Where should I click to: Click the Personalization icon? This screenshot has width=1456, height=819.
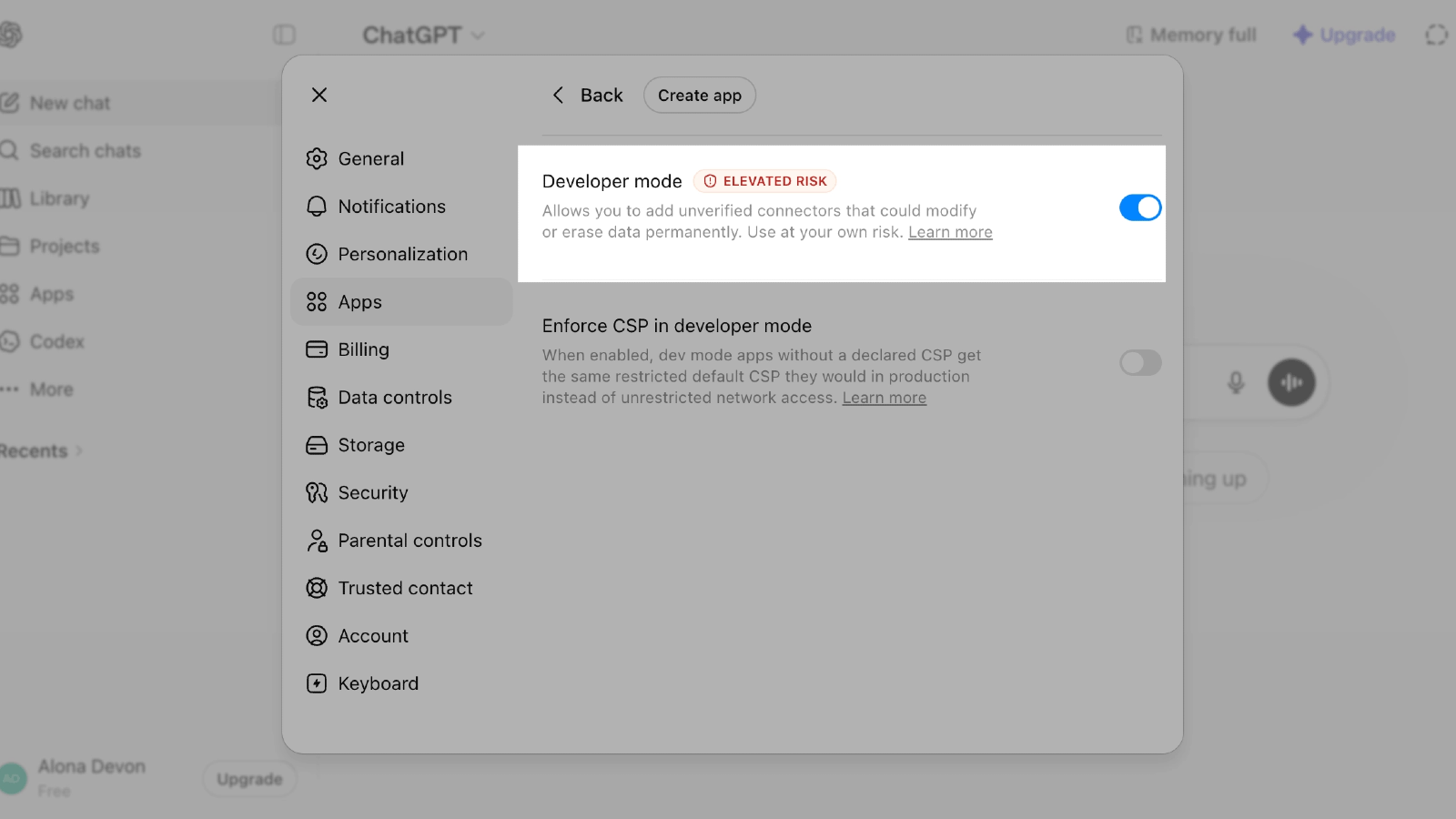point(317,254)
